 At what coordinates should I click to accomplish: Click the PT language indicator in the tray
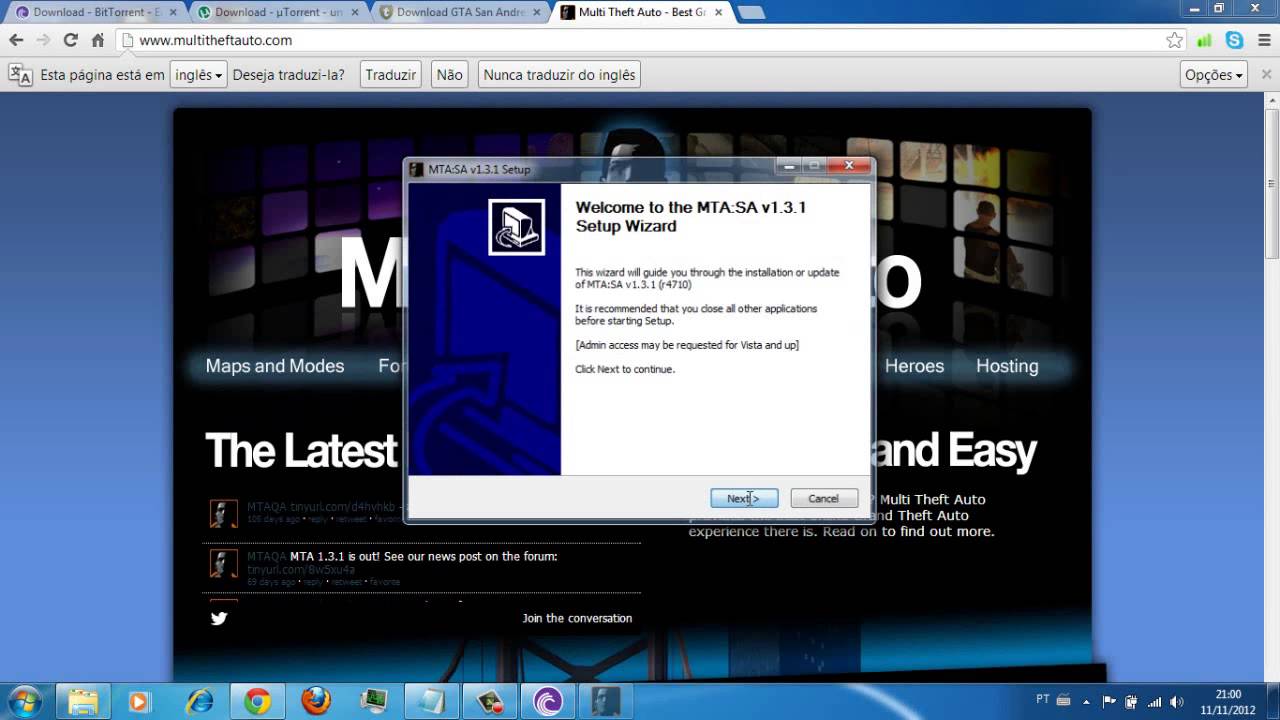[1043, 701]
